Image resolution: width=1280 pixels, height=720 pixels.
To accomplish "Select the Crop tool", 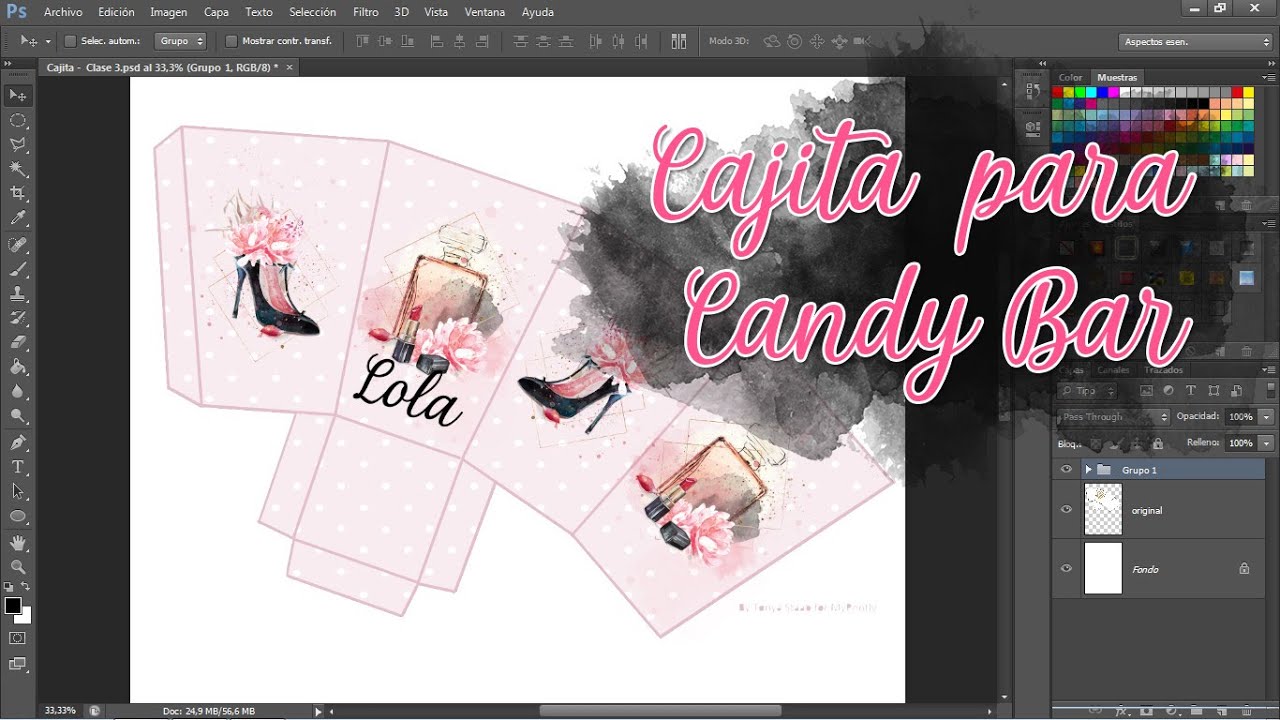I will click(x=18, y=194).
